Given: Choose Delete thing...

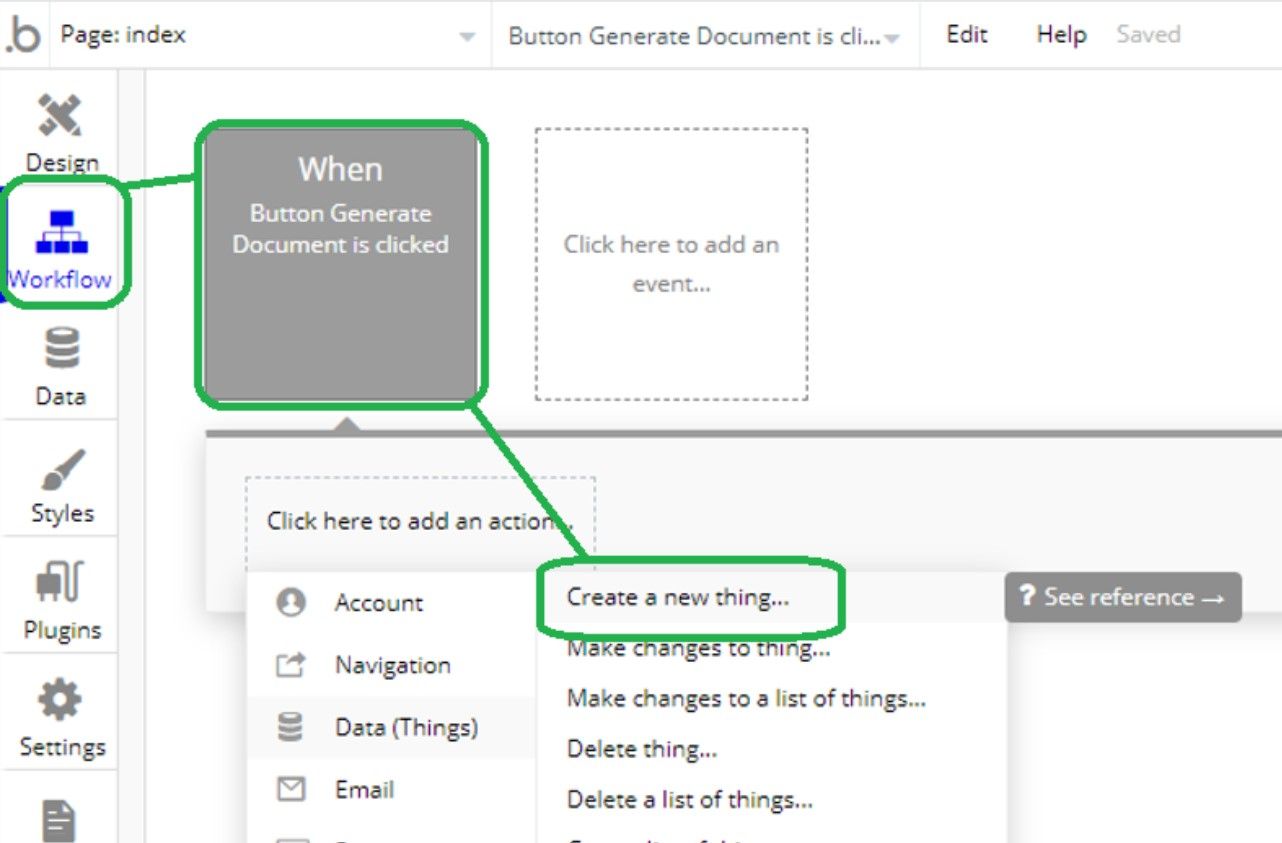Looking at the screenshot, I should point(642,748).
